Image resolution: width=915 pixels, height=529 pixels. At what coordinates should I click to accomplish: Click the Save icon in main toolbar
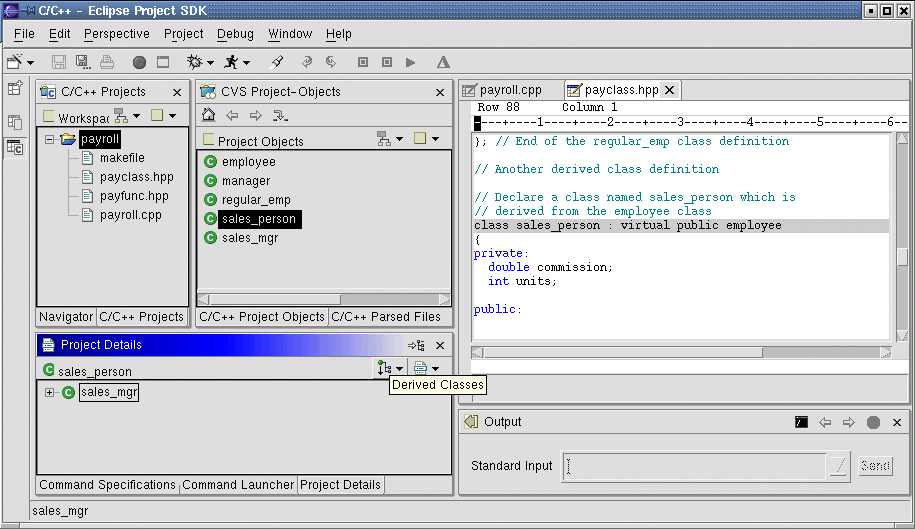[x=59, y=62]
